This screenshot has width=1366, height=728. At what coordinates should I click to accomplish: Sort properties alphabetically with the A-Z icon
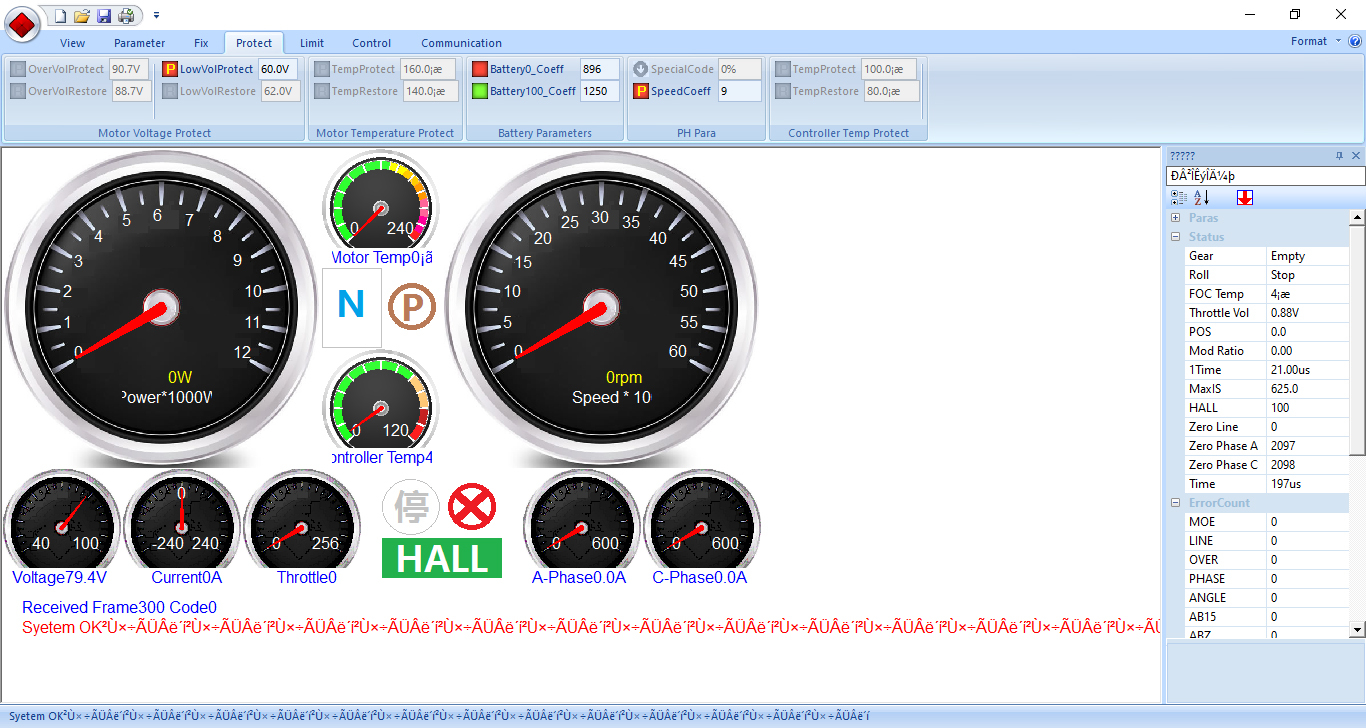point(1201,198)
